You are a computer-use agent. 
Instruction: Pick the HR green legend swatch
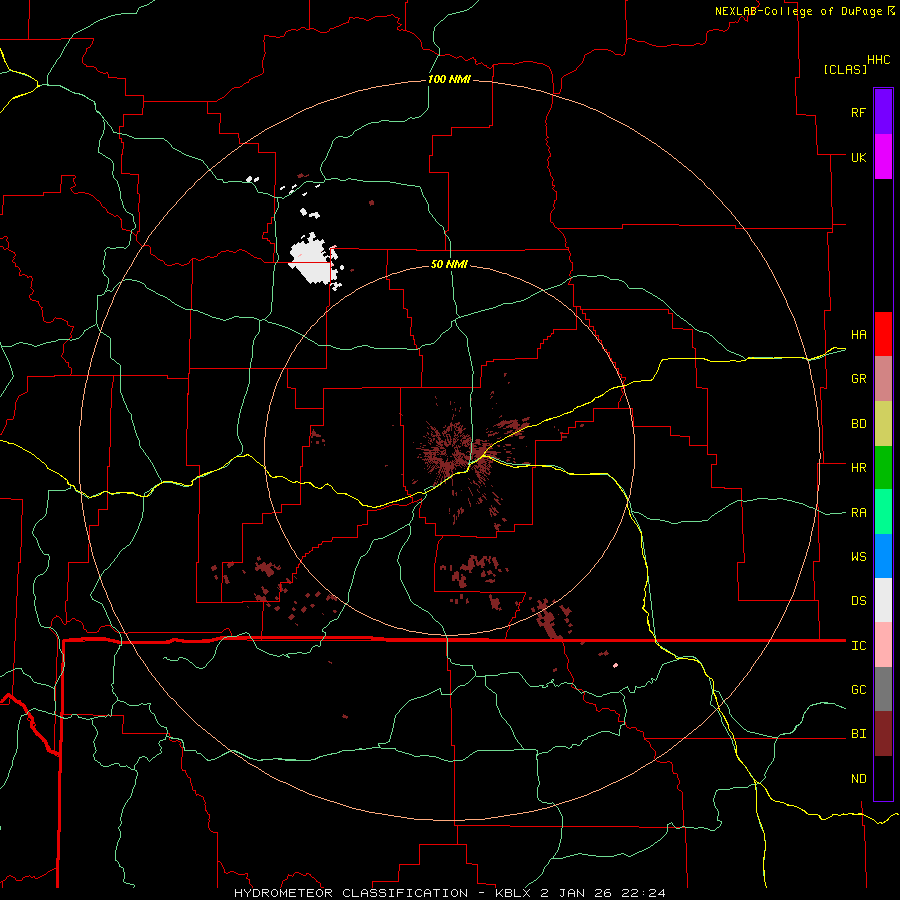coord(883,468)
